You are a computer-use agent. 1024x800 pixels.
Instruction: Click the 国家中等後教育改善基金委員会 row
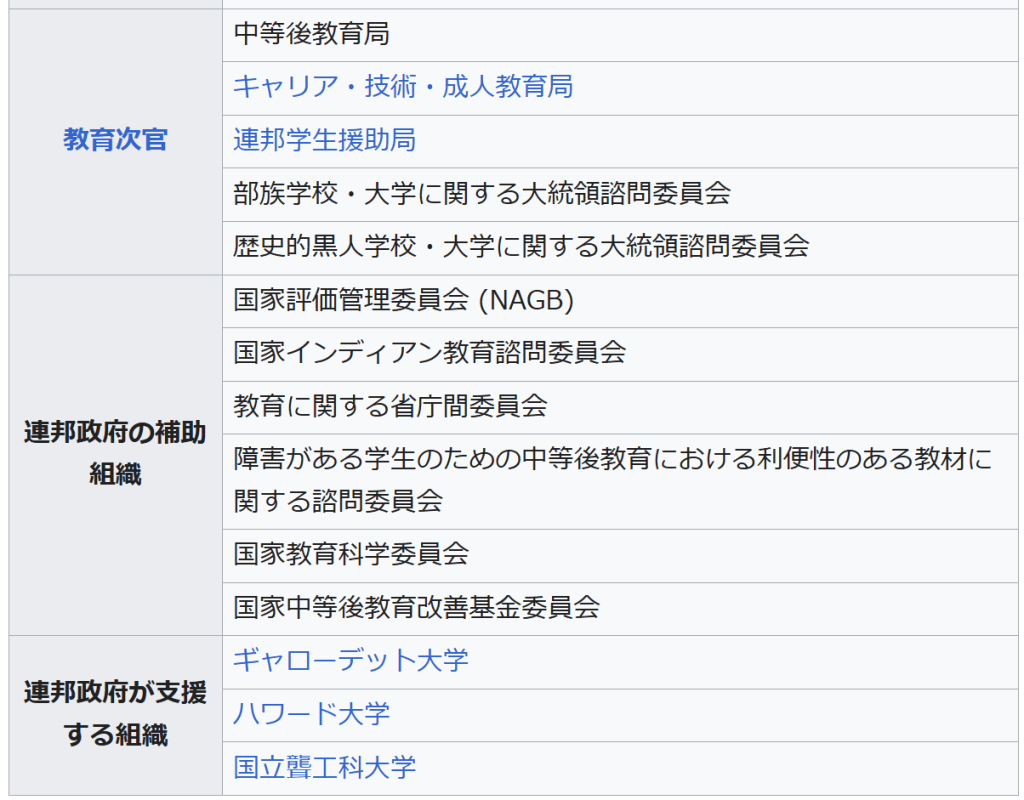pos(416,607)
